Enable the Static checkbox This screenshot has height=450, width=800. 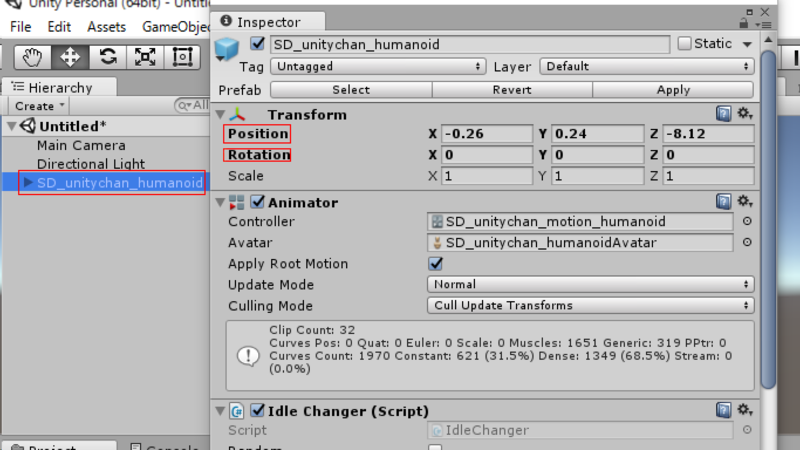click(x=684, y=44)
